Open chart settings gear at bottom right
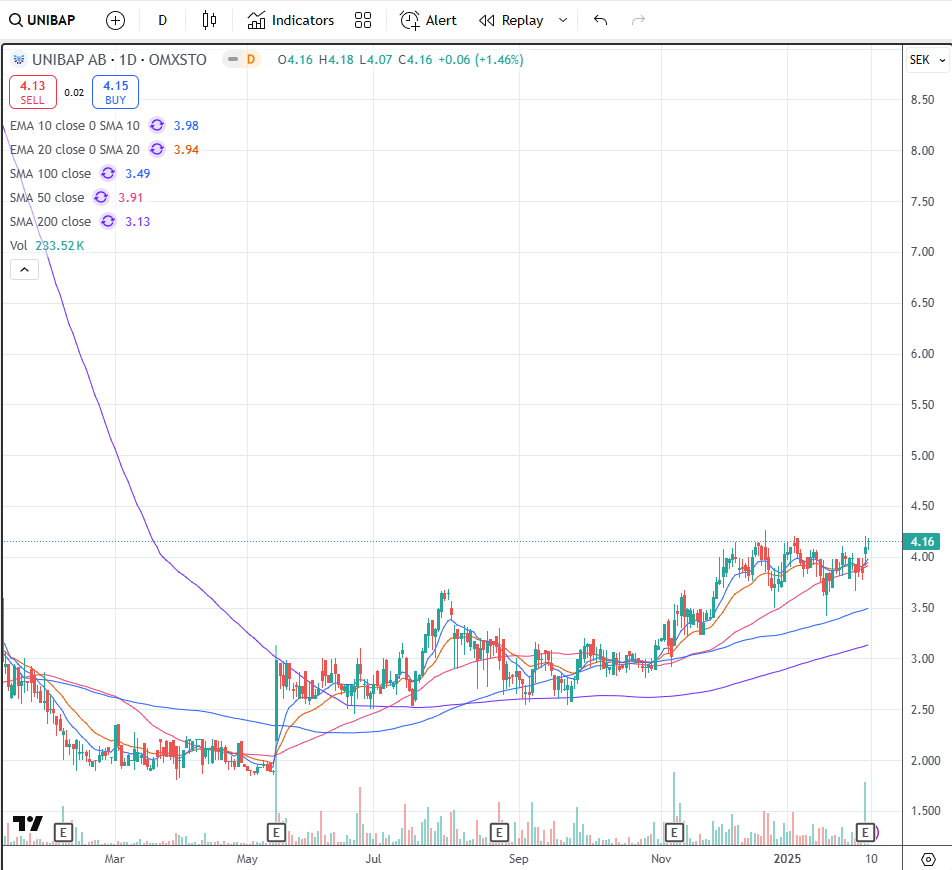 coord(928,859)
